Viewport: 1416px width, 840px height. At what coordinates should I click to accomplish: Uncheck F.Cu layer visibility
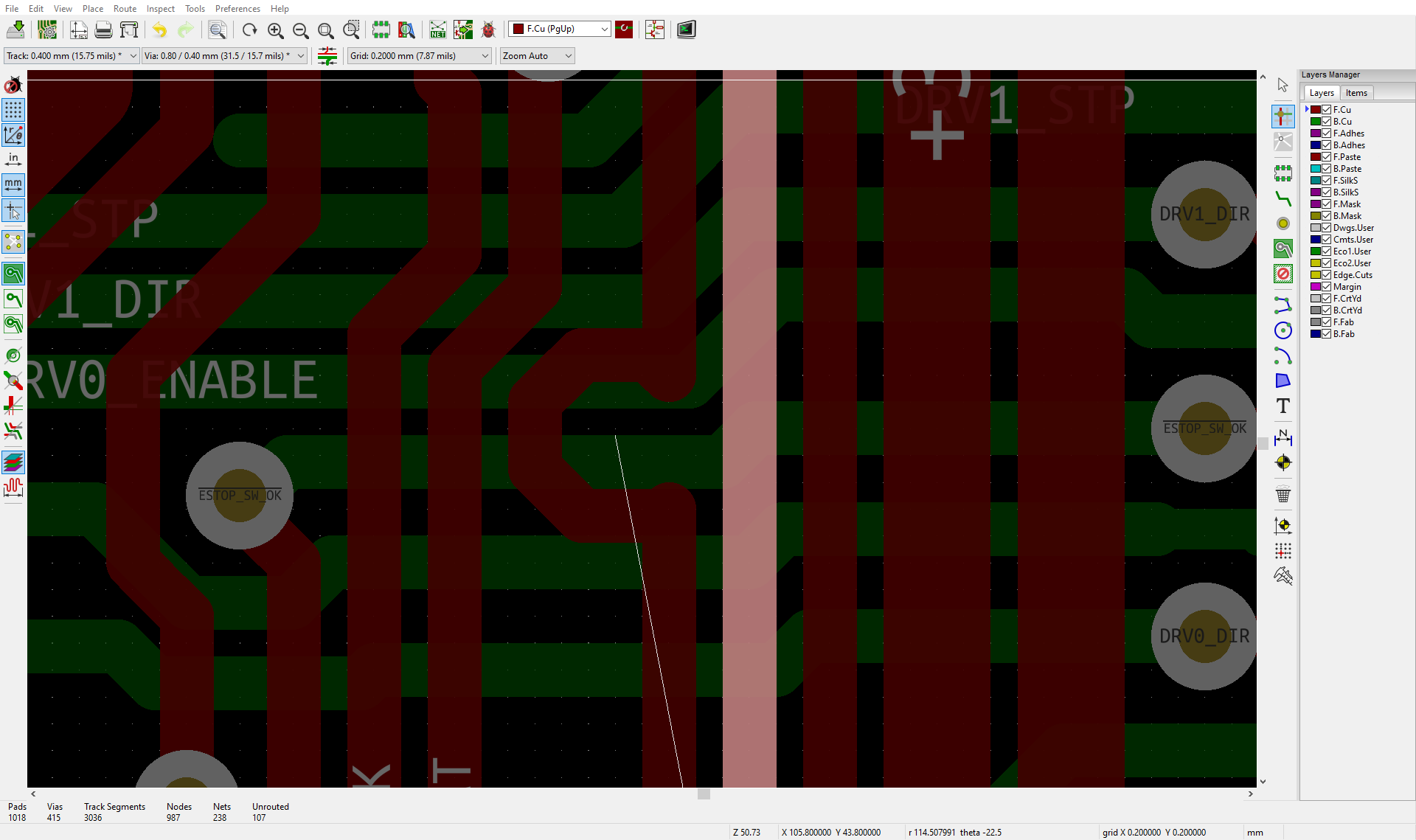[x=1326, y=110]
